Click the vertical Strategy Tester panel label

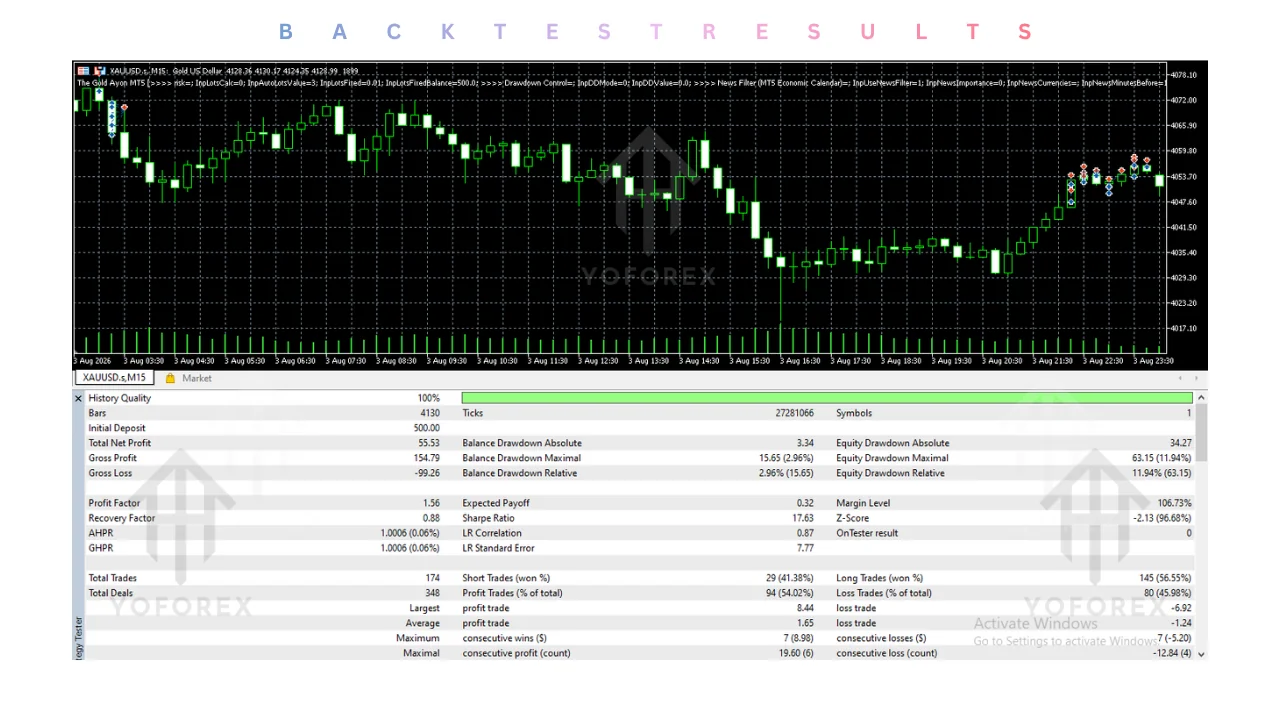pyautogui.click(x=79, y=638)
